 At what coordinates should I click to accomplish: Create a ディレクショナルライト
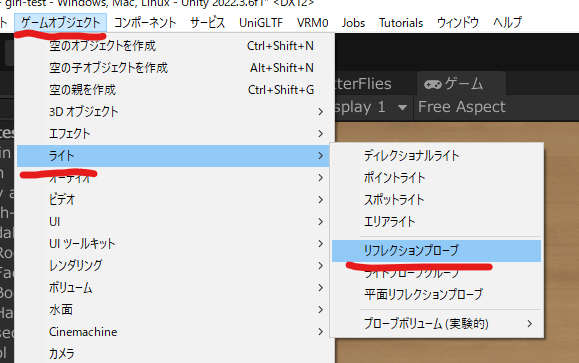pos(436,156)
